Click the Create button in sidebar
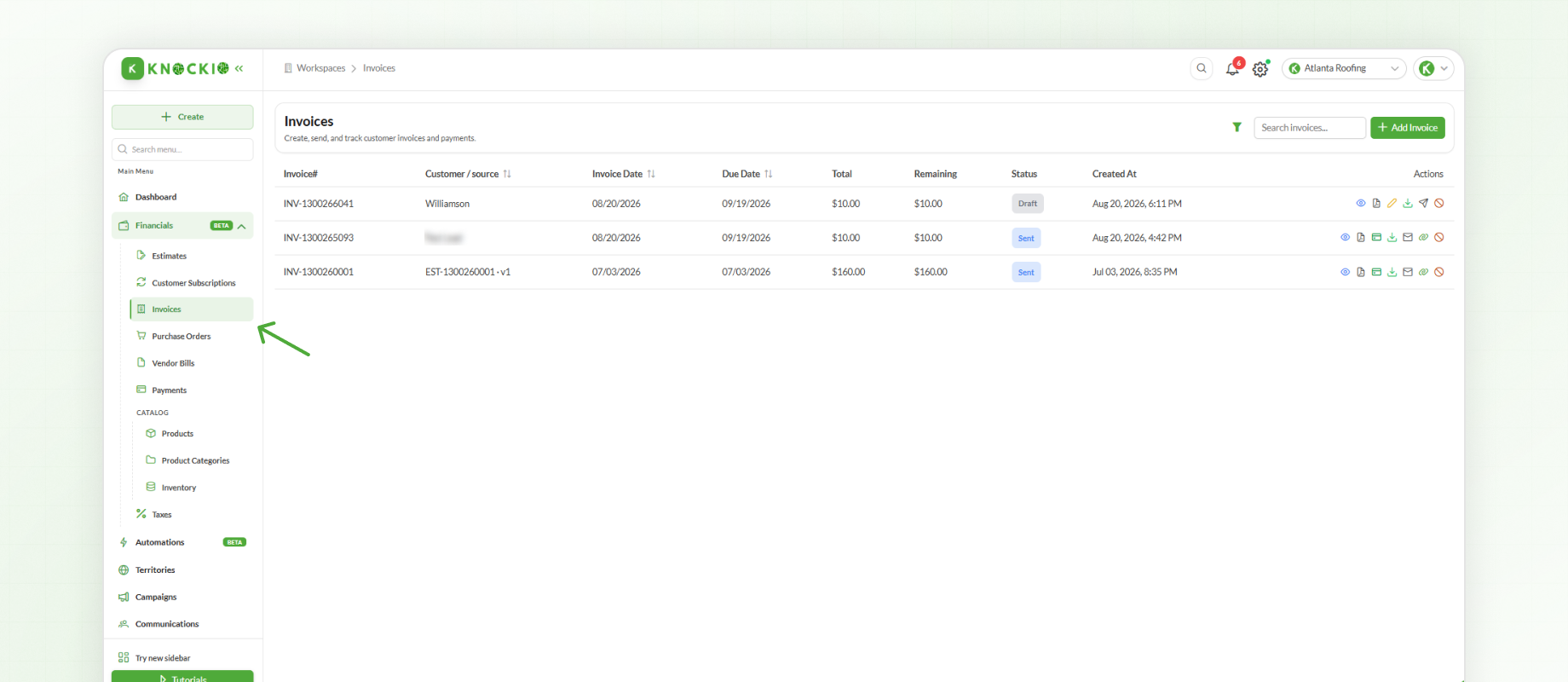This screenshot has height=682, width=1568. tap(182, 117)
